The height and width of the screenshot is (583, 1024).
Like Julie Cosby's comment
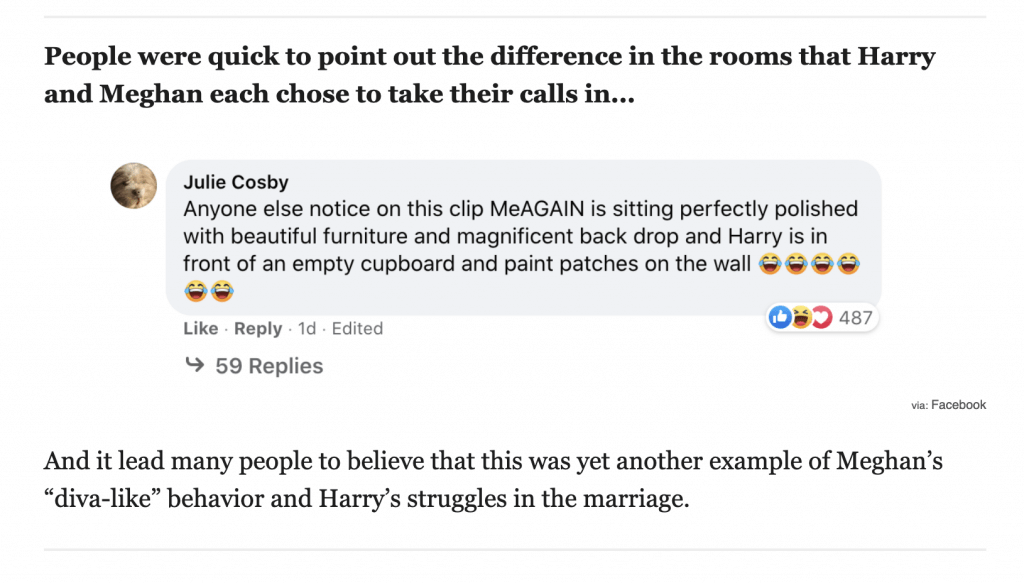[200, 328]
